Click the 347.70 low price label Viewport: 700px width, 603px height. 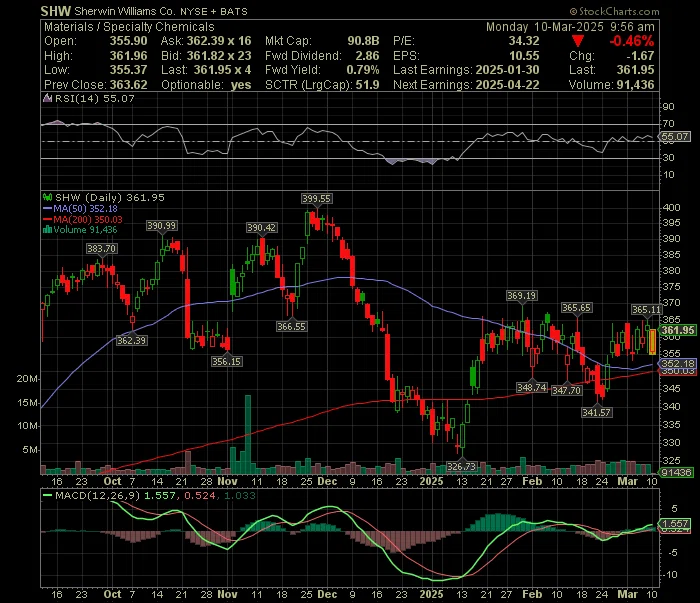(x=566, y=391)
